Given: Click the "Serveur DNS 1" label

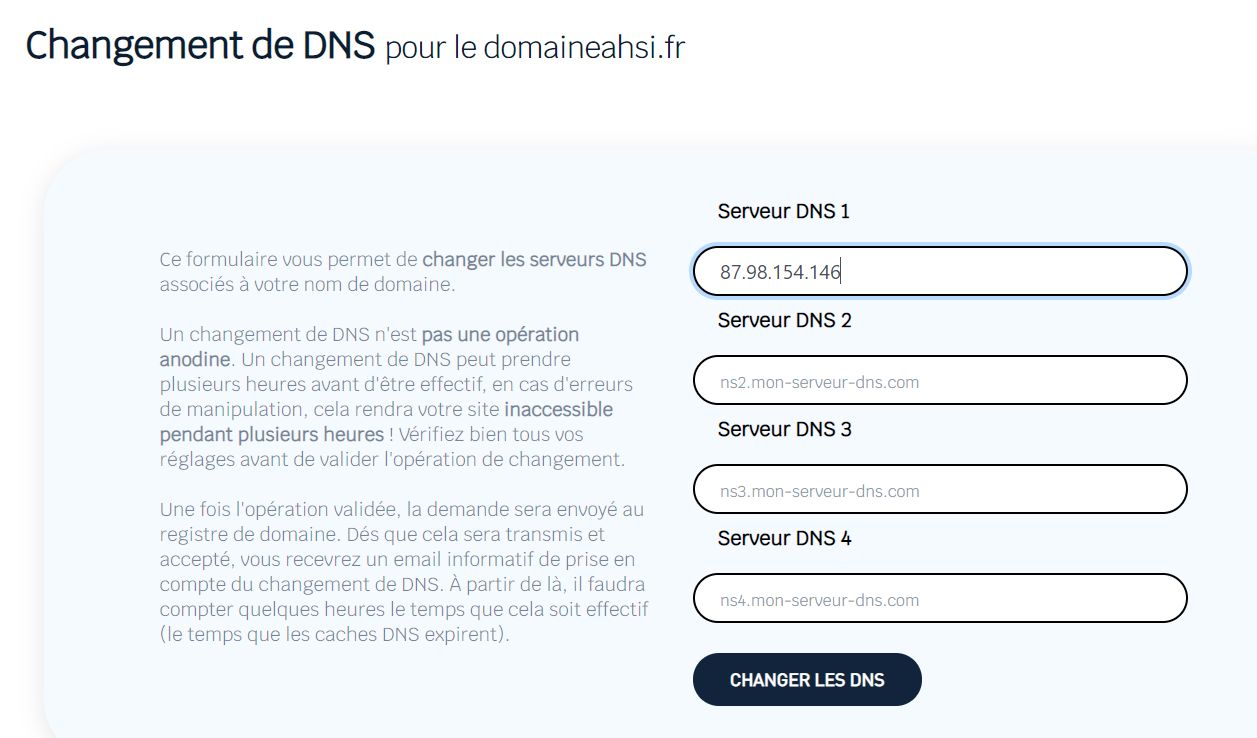Looking at the screenshot, I should [x=783, y=212].
